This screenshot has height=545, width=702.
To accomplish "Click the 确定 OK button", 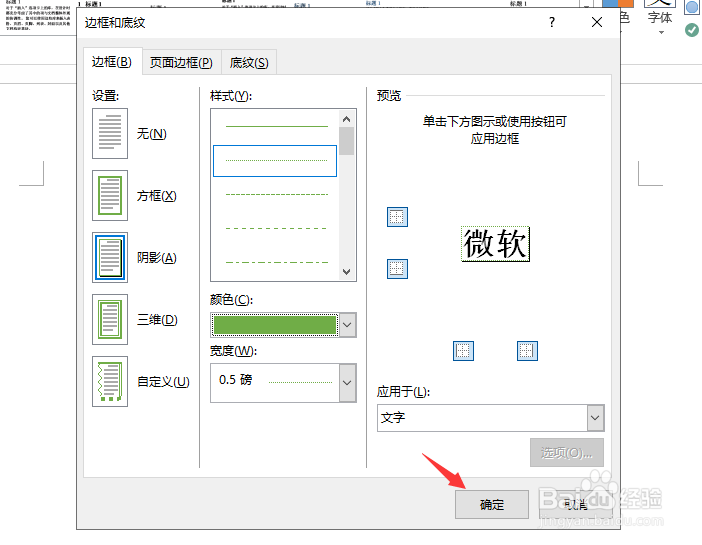I will [492, 505].
